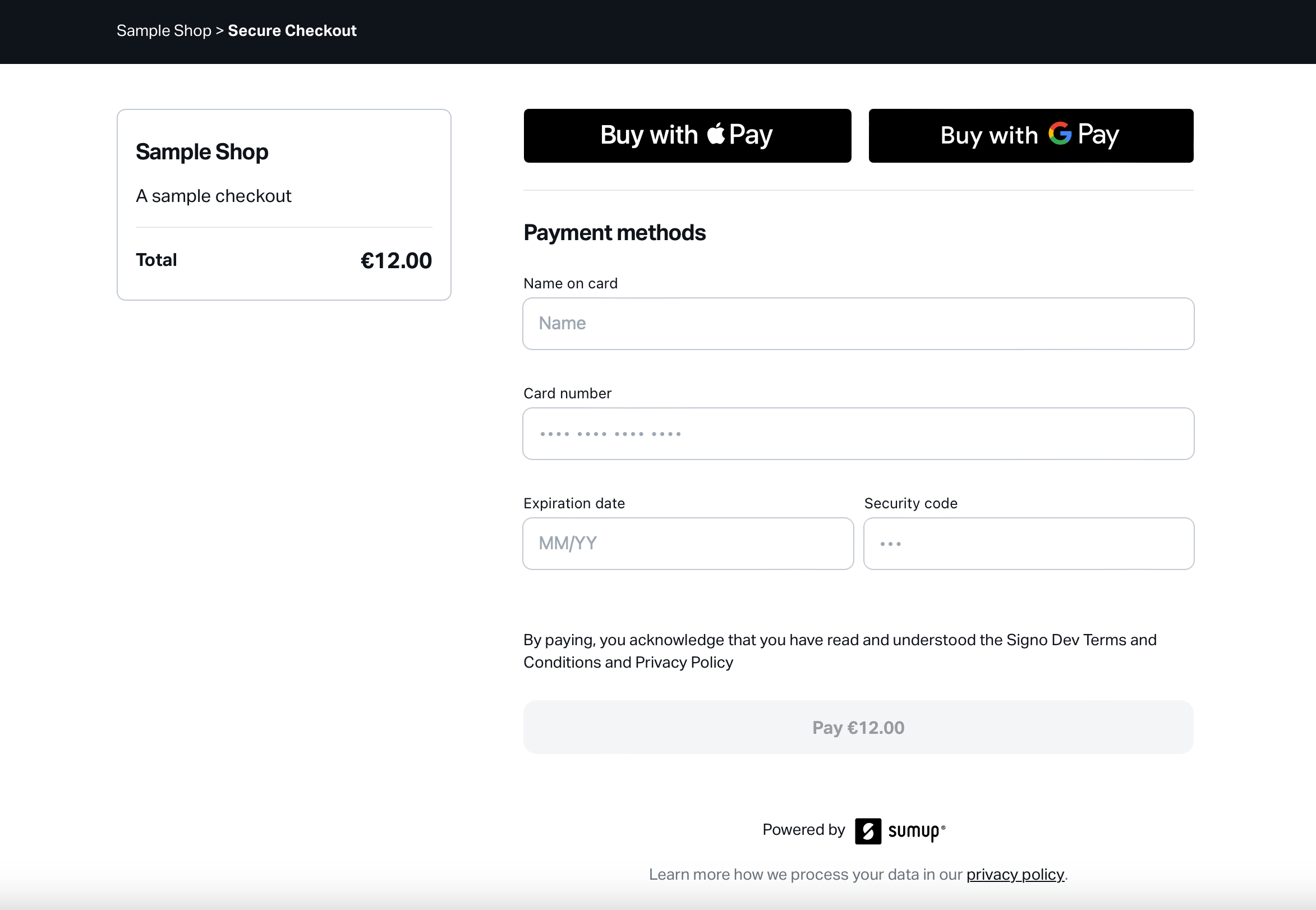
Task: Open the privacy policy link at the bottom
Action: [1016, 874]
